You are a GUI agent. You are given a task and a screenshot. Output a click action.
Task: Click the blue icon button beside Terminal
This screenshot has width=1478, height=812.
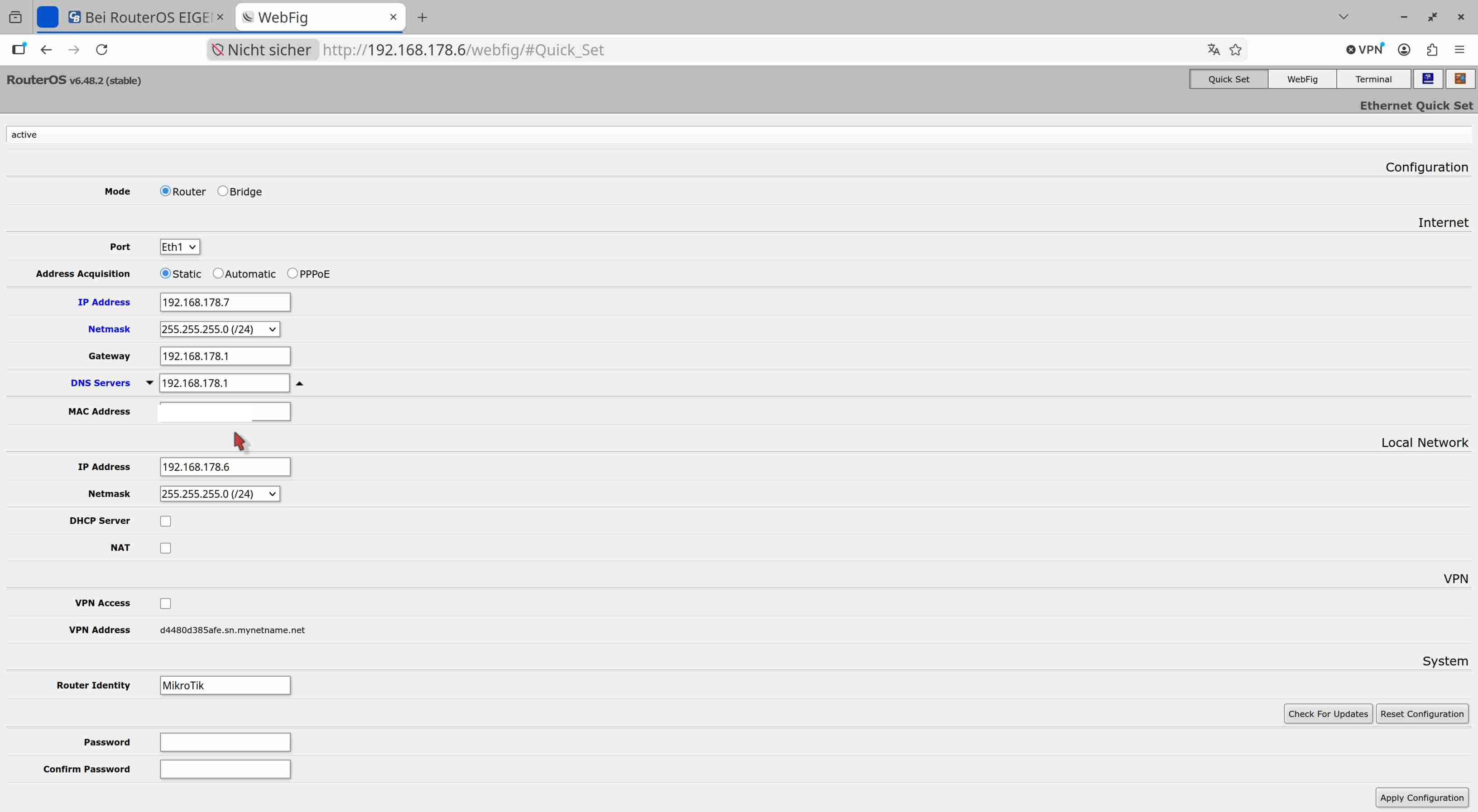click(x=1427, y=79)
